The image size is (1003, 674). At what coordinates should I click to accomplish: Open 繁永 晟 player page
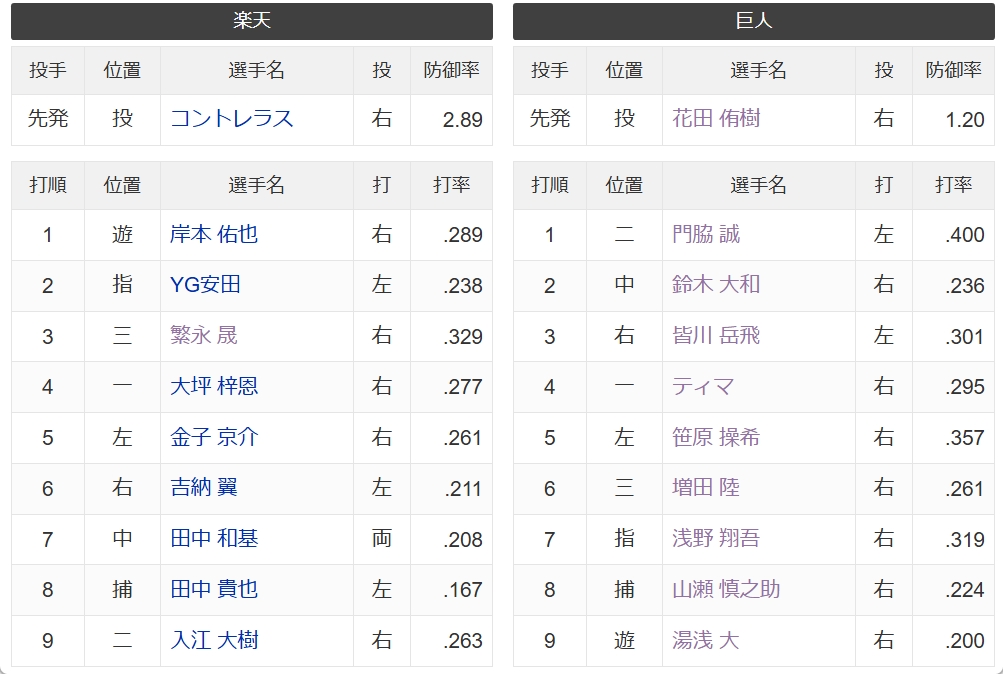pyautogui.click(x=203, y=336)
